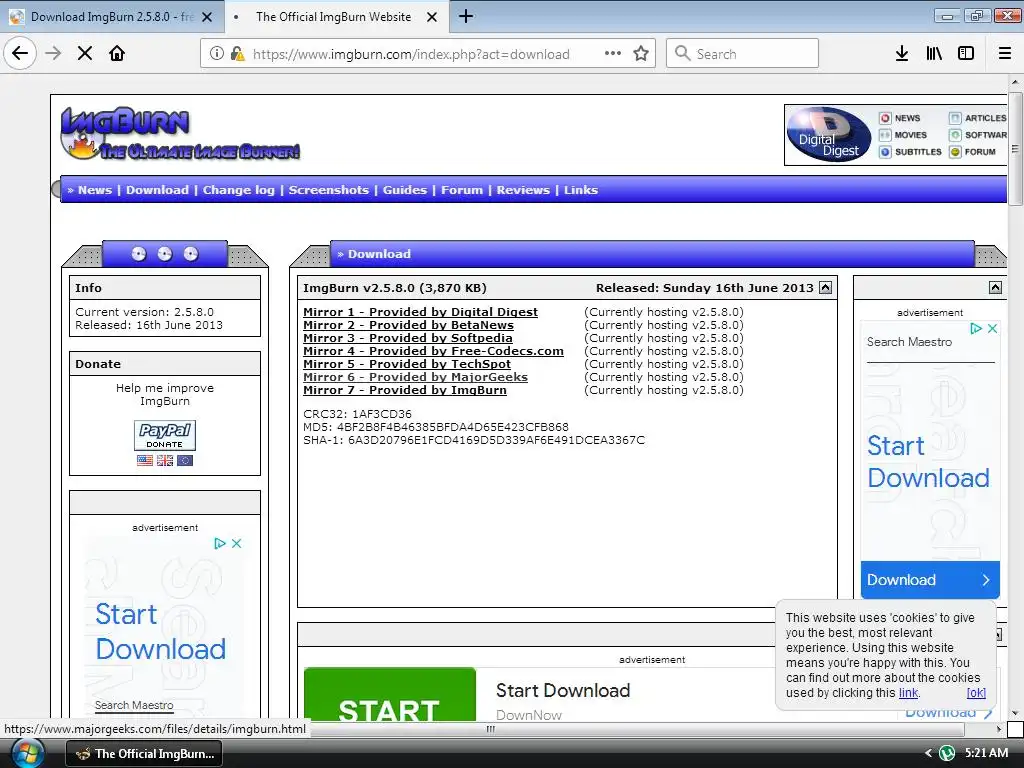Close The Official ImgBurn Website tab
1024x768 pixels.
[x=432, y=17]
